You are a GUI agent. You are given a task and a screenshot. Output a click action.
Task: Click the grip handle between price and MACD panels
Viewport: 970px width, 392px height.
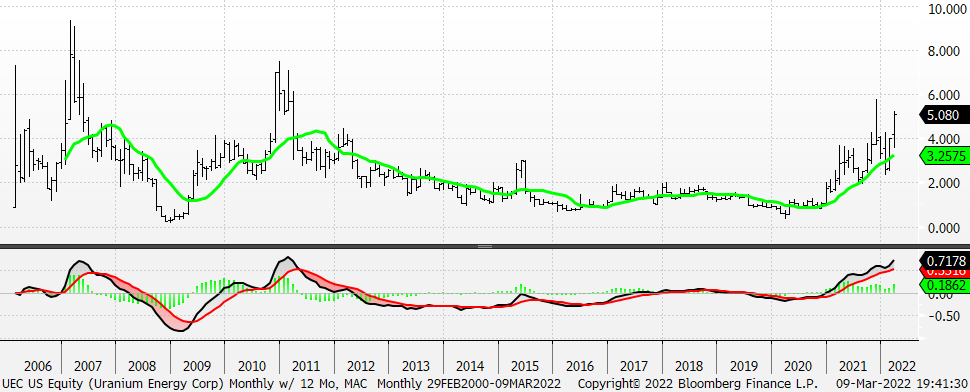tap(484, 246)
